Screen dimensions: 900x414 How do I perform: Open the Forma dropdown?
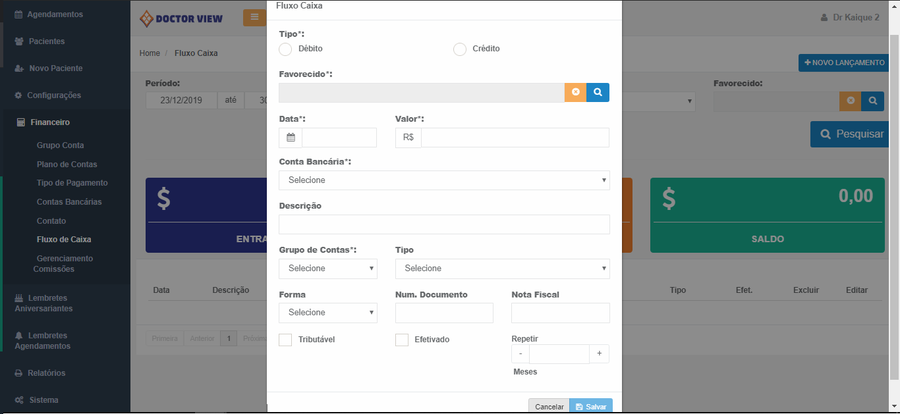(328, 313)
